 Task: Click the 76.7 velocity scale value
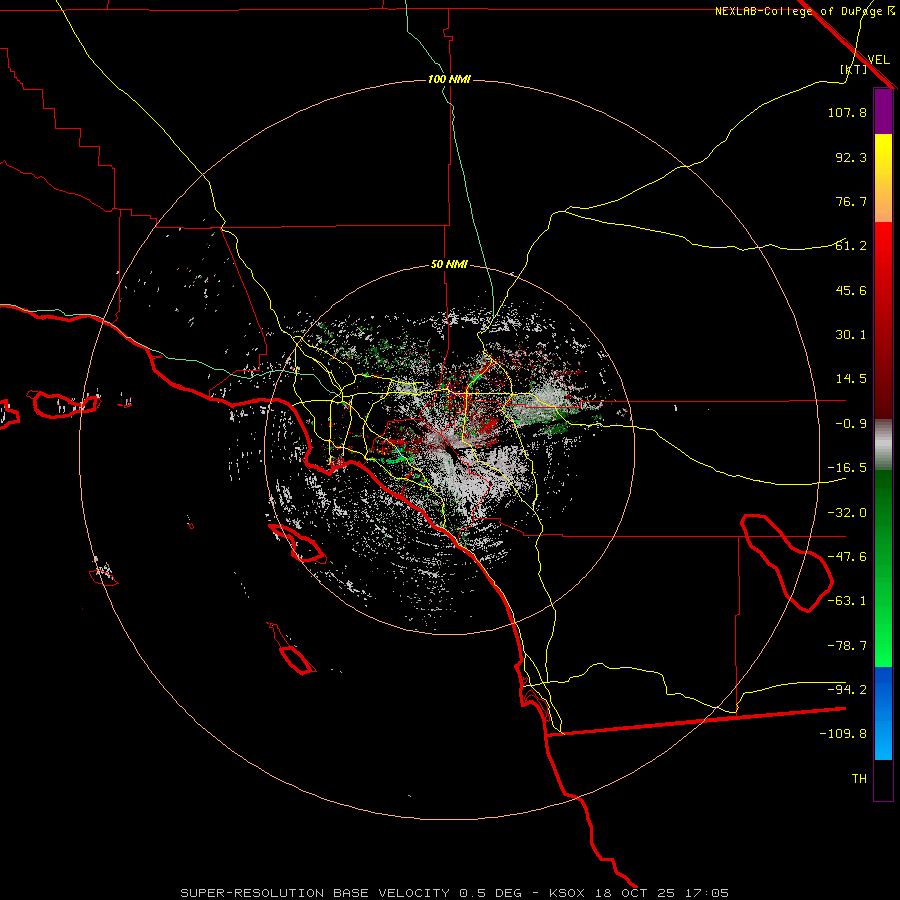pos(851,201)
